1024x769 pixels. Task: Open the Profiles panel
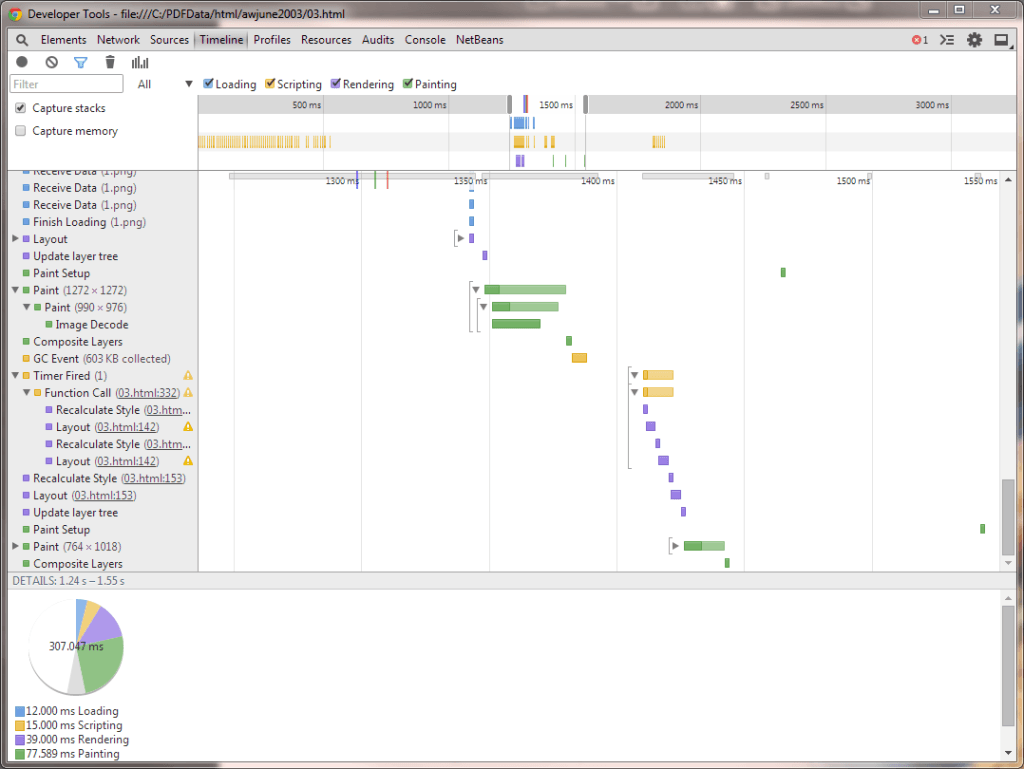coord(271,39)
